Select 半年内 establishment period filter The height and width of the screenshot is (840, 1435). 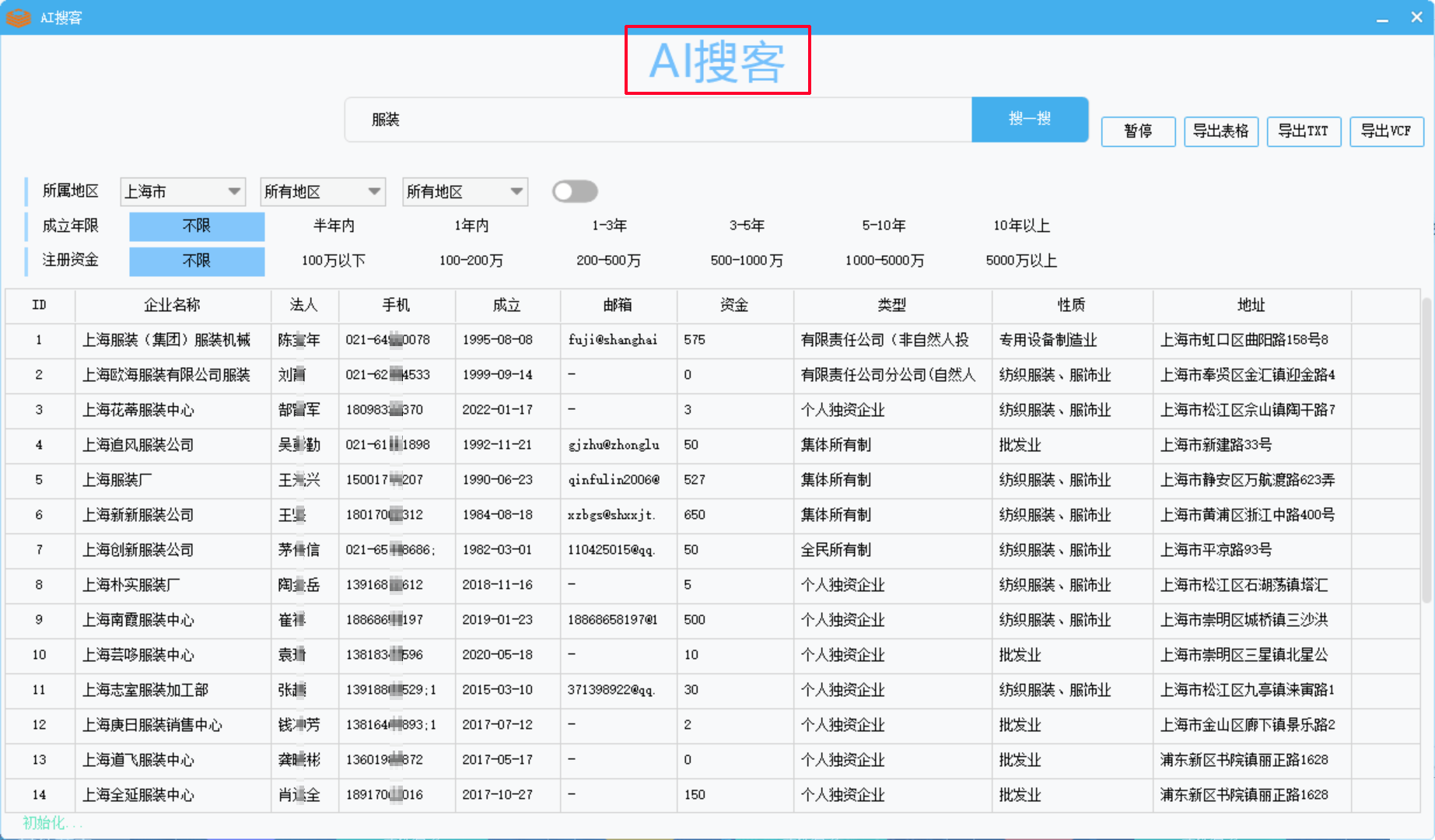(x=334, y=226)
